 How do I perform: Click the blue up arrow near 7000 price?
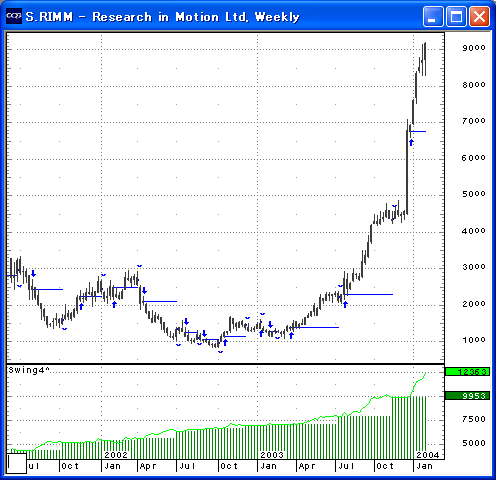pos(411,143)
